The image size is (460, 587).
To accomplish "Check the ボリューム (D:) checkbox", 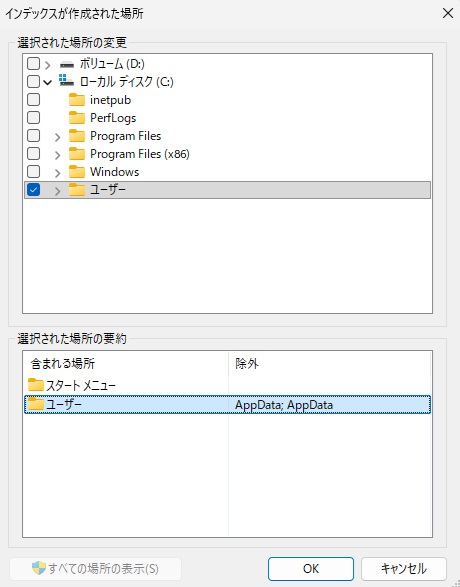I will point(33,64).
